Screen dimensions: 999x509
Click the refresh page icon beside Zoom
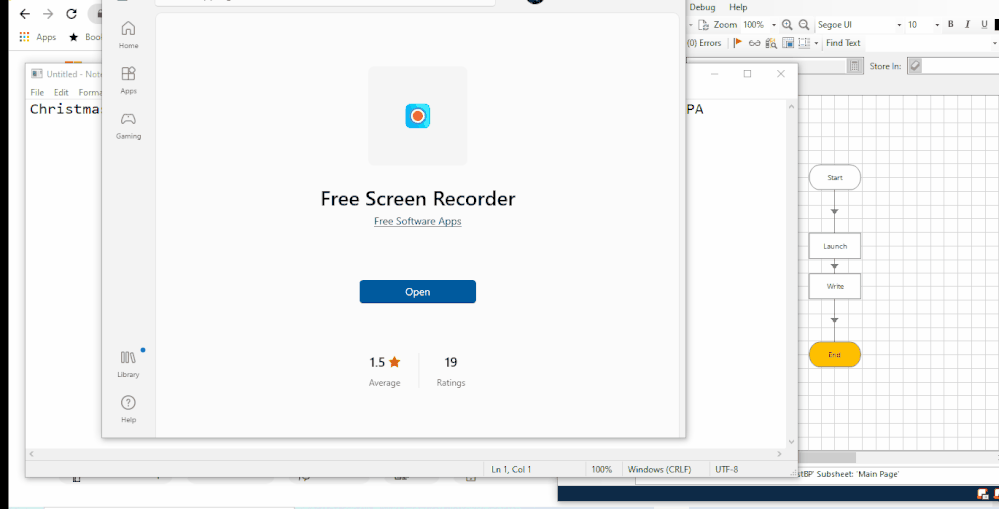[x=703, y=25]
